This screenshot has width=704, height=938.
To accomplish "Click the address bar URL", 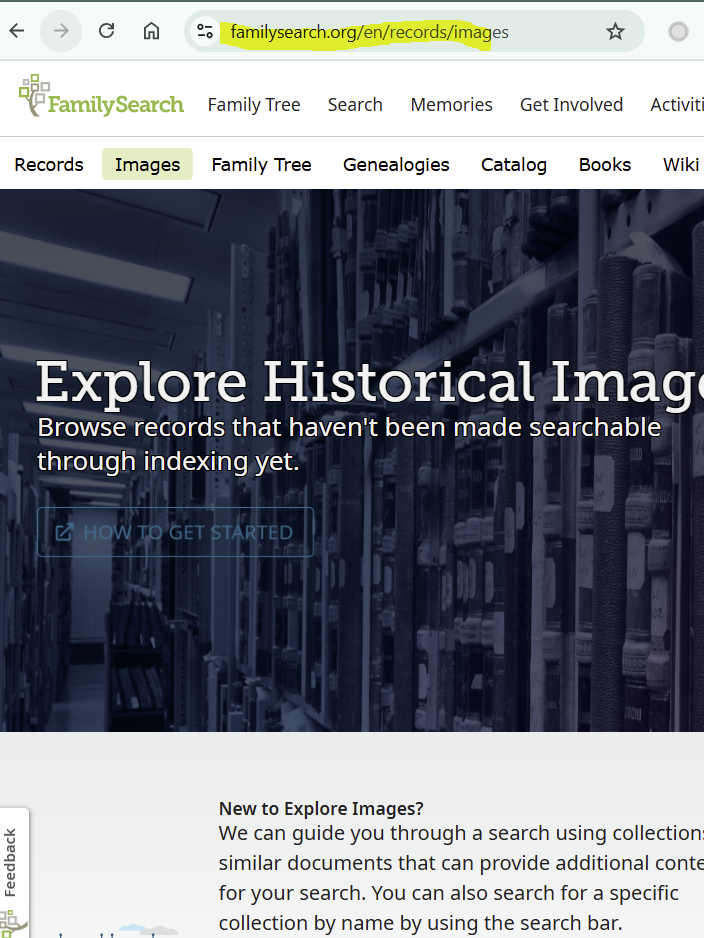I will [x=369, y=32].
